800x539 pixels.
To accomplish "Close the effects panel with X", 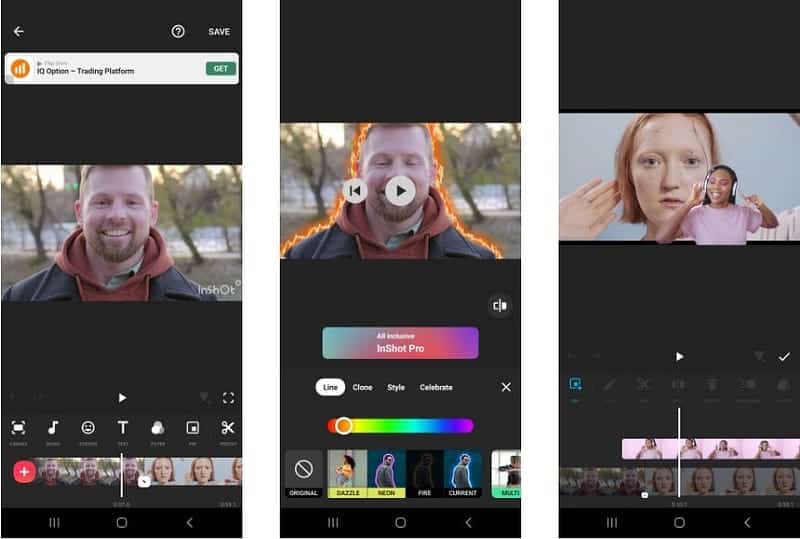I will pyautogui.click(x=506, y=387).
